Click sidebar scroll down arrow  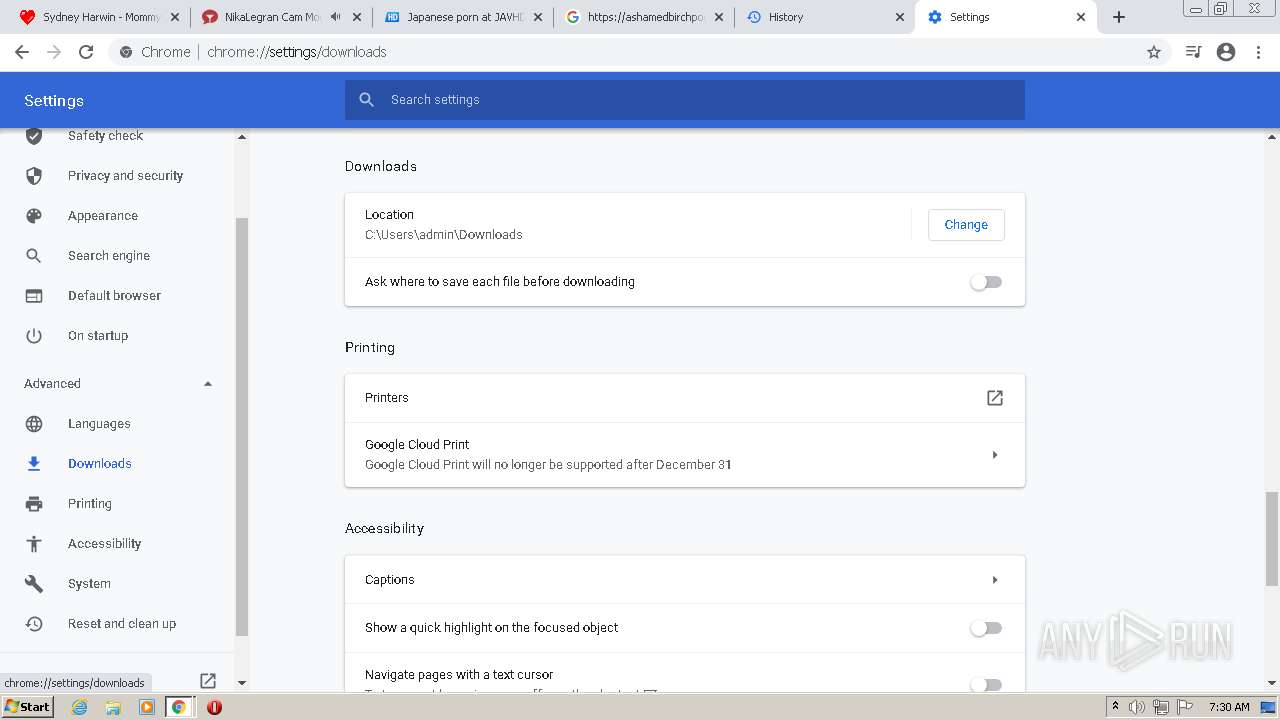point(241,683)
